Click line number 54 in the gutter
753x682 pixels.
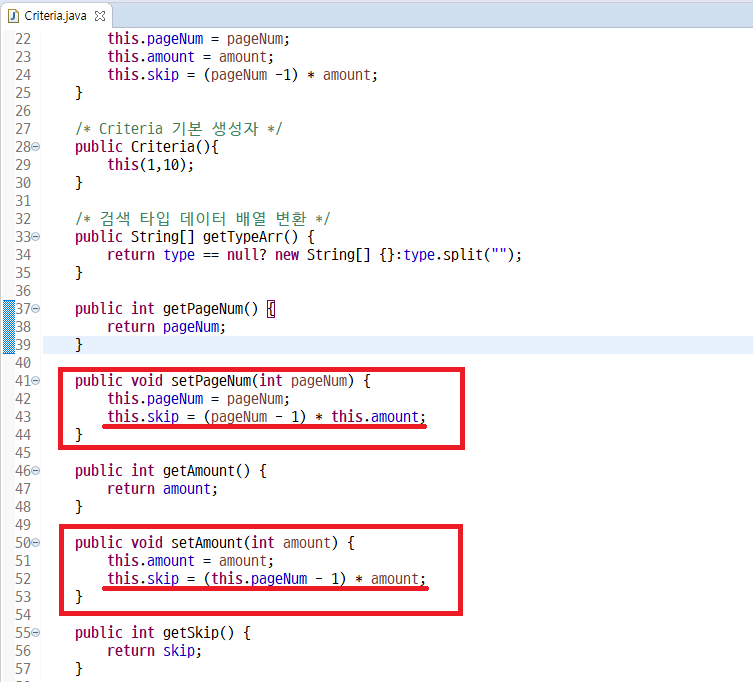click(x=23, y=615)
